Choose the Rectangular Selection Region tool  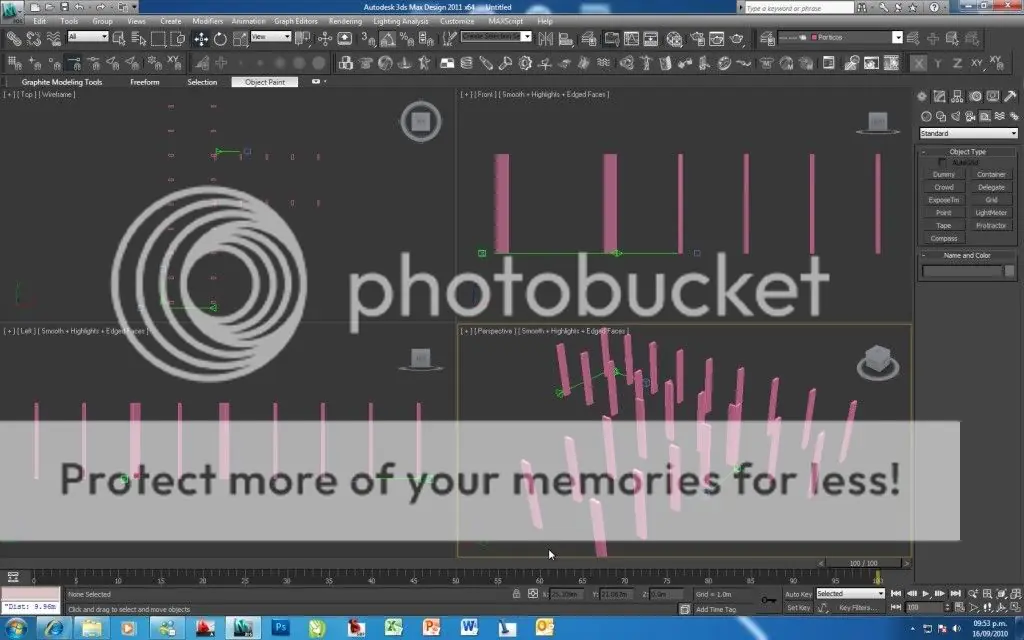158,39
